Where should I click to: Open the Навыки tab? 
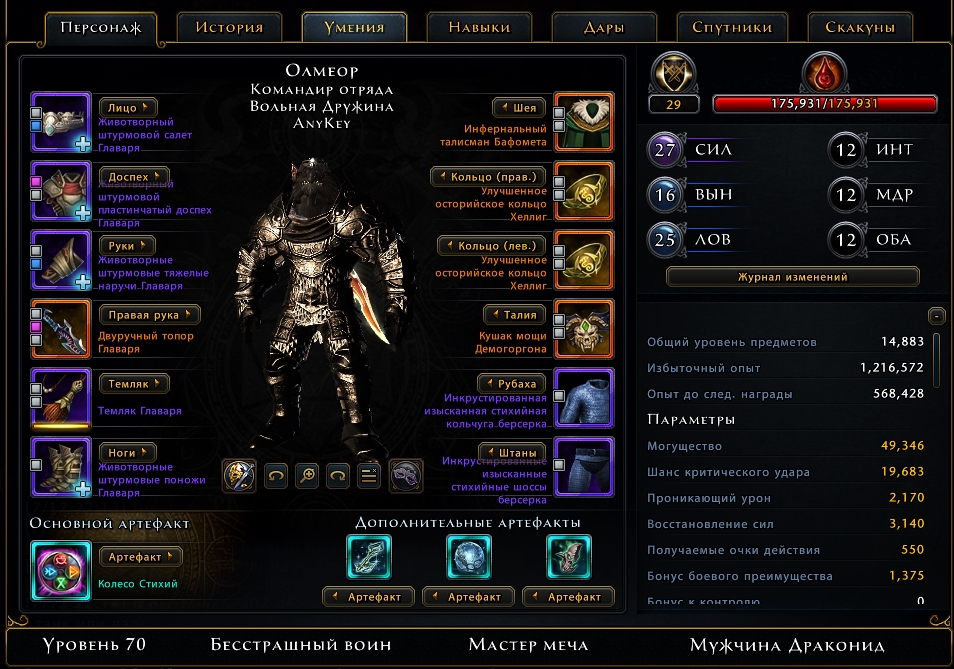tap(479, 27)
